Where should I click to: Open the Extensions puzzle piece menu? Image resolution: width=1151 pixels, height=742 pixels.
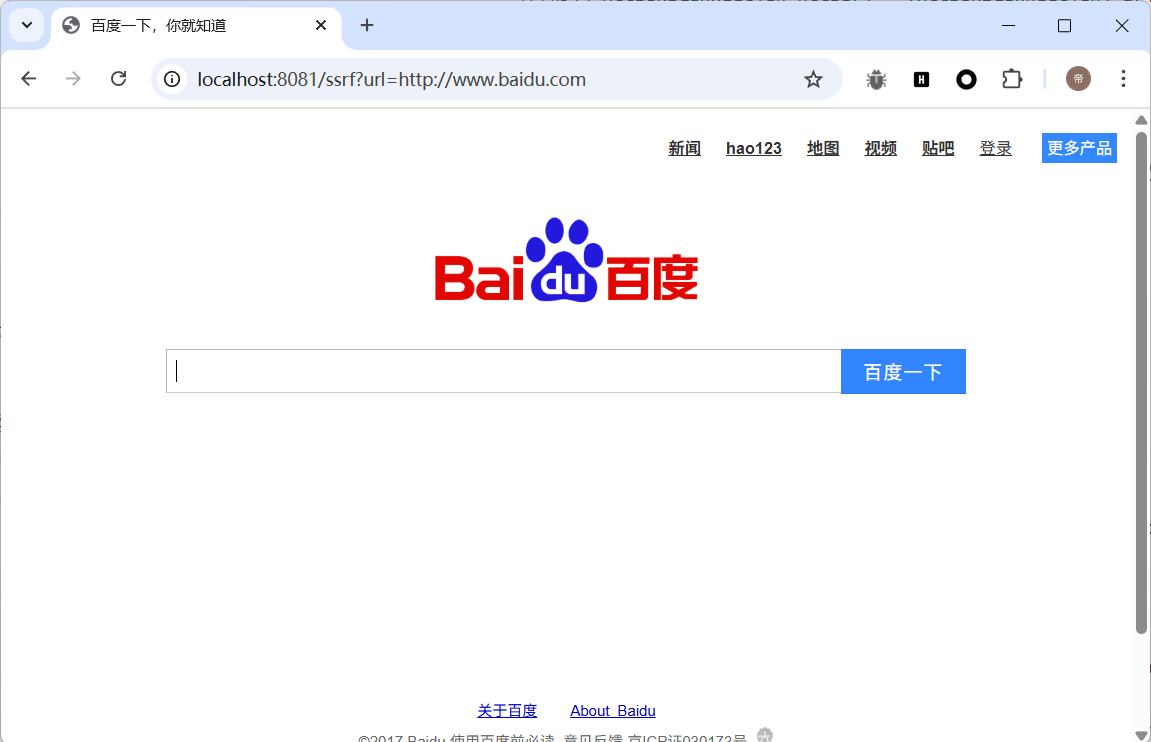pyautogui.click(x=1012, y=79)
